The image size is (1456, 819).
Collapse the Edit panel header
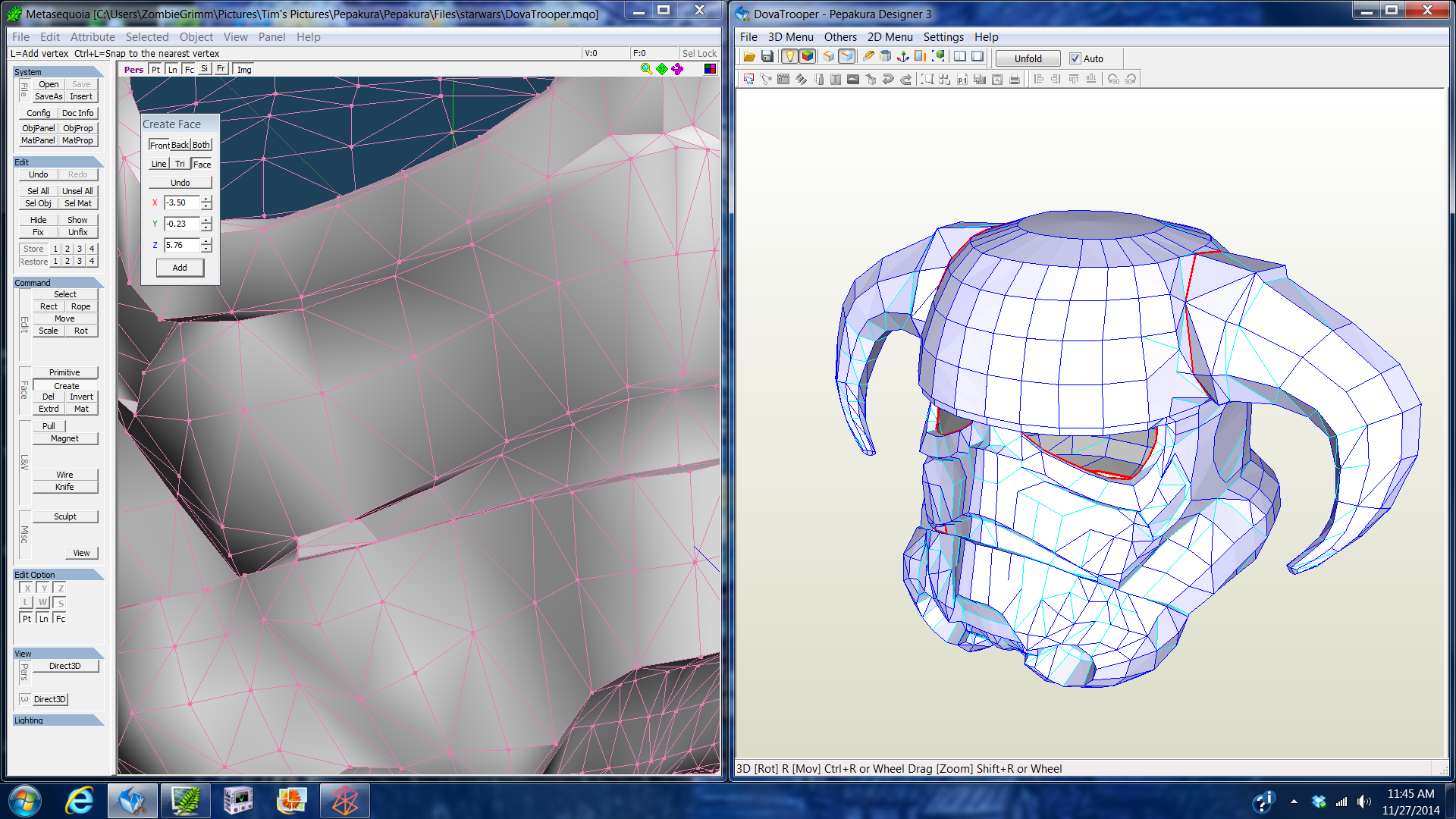coord(58,162)
